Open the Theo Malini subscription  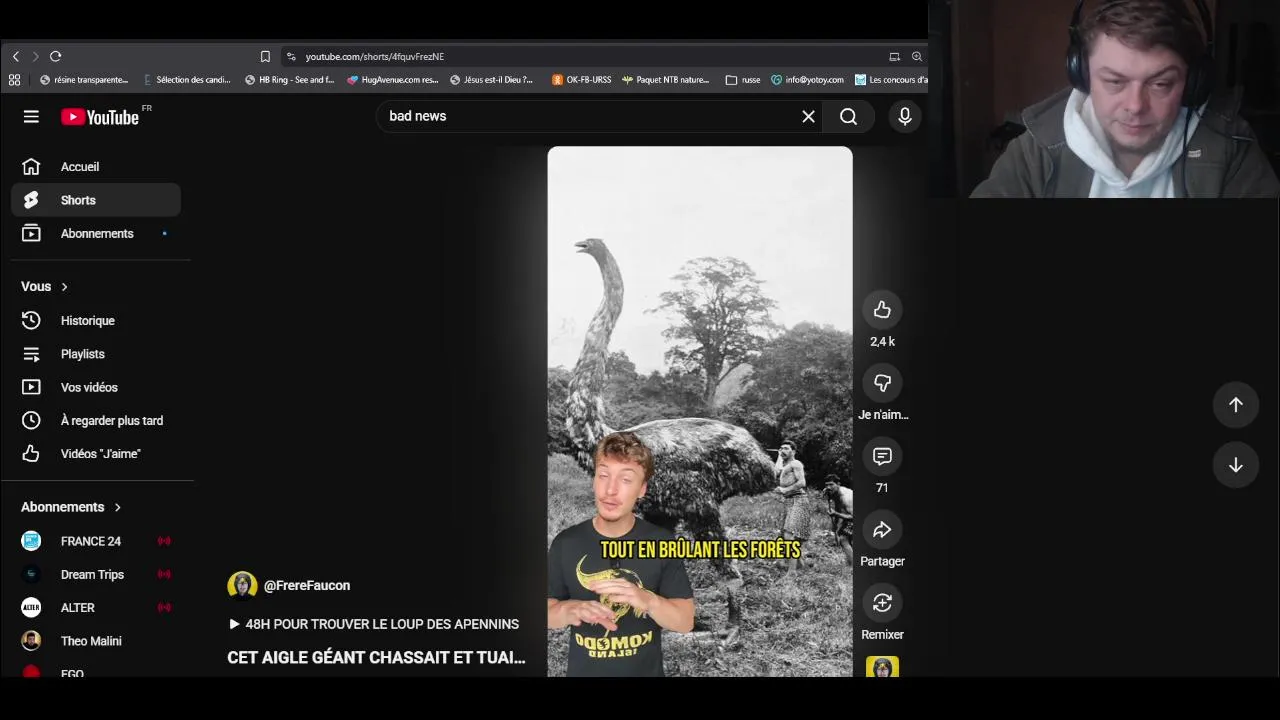[x=96, y=641]
